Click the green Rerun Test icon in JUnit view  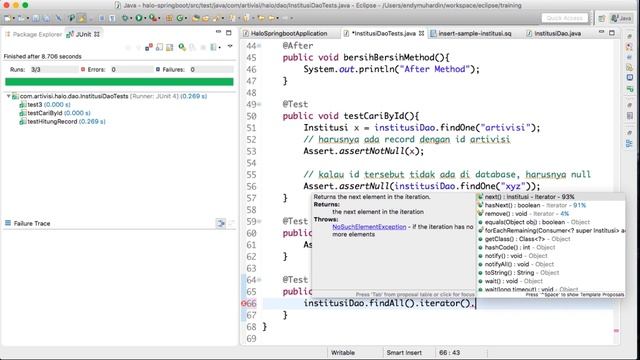pos(181,47)
